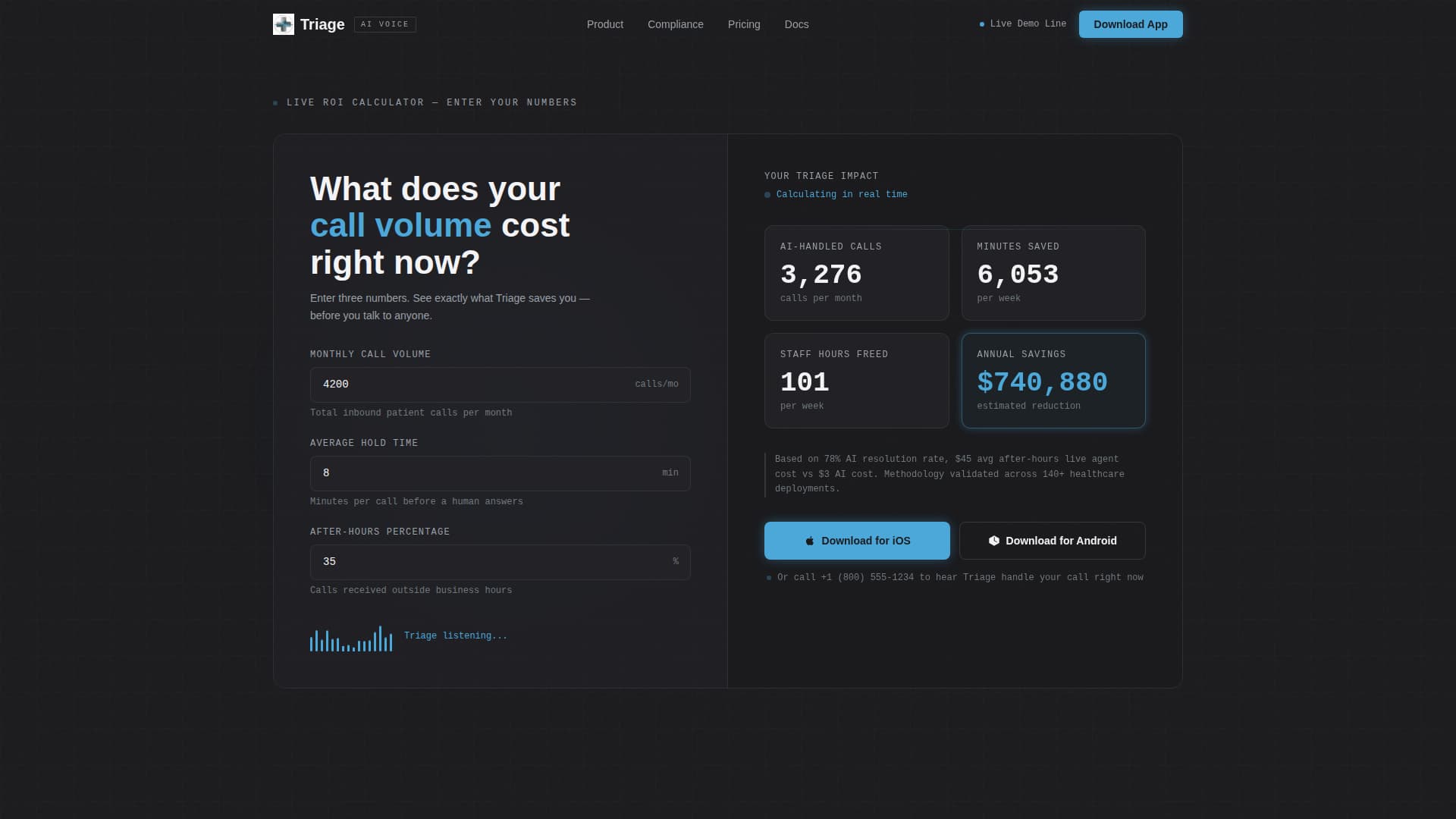Viewport: 1456px width, 819px height.
Task: Click the Triage brand name
Action: click(x=322, y=24)
